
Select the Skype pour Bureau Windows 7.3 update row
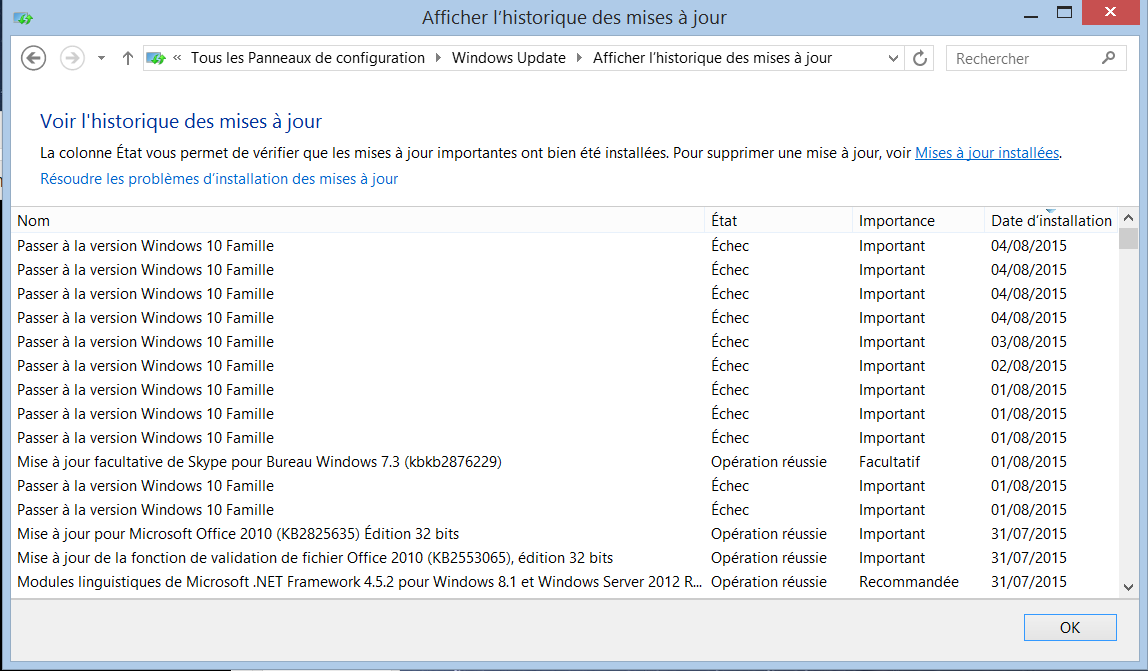point(564,462)
